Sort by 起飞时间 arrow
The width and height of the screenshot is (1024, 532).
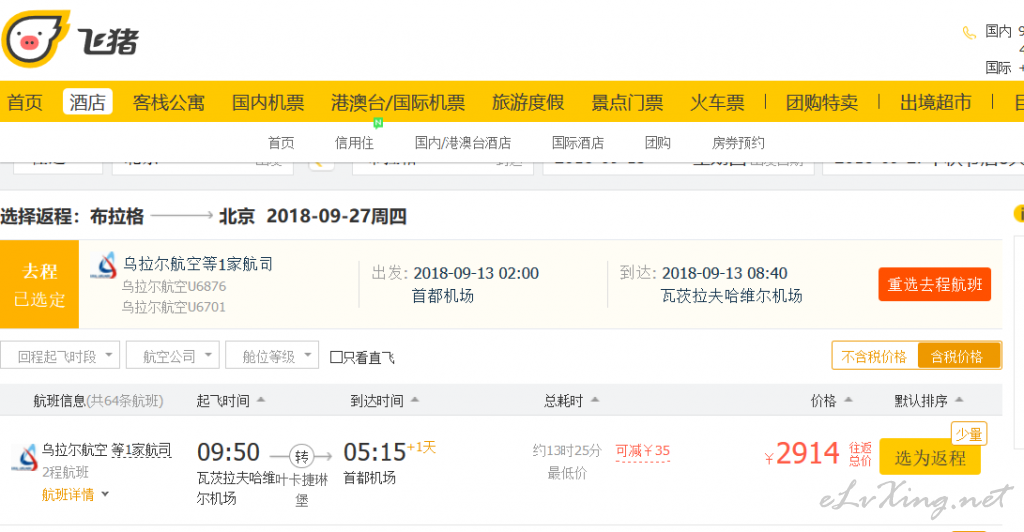261,399
